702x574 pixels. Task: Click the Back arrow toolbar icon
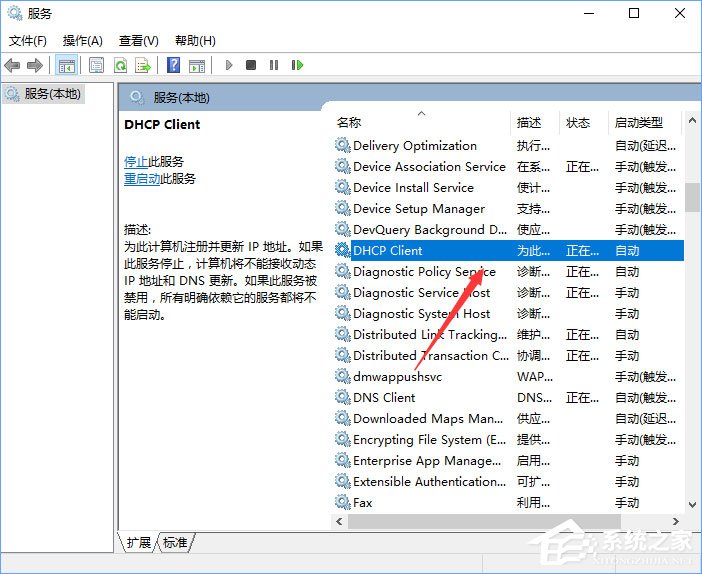coord(12,65)
